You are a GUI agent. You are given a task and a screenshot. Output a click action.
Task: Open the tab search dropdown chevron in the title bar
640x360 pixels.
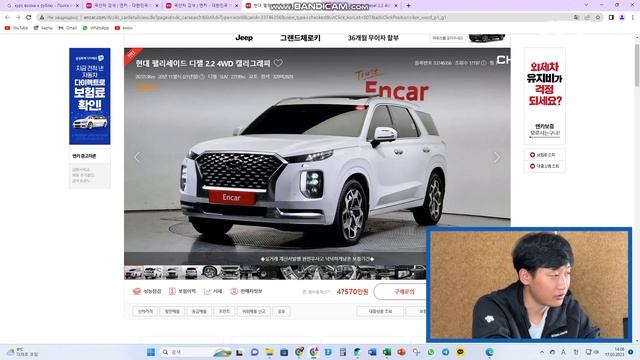tap(587, 5)
